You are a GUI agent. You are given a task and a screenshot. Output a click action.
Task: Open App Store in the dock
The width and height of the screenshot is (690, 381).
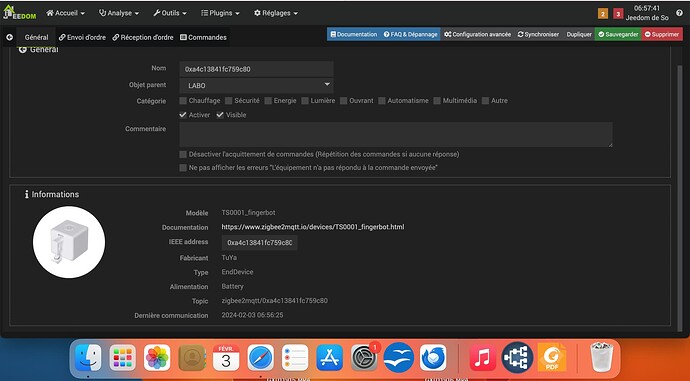point(329,357)
